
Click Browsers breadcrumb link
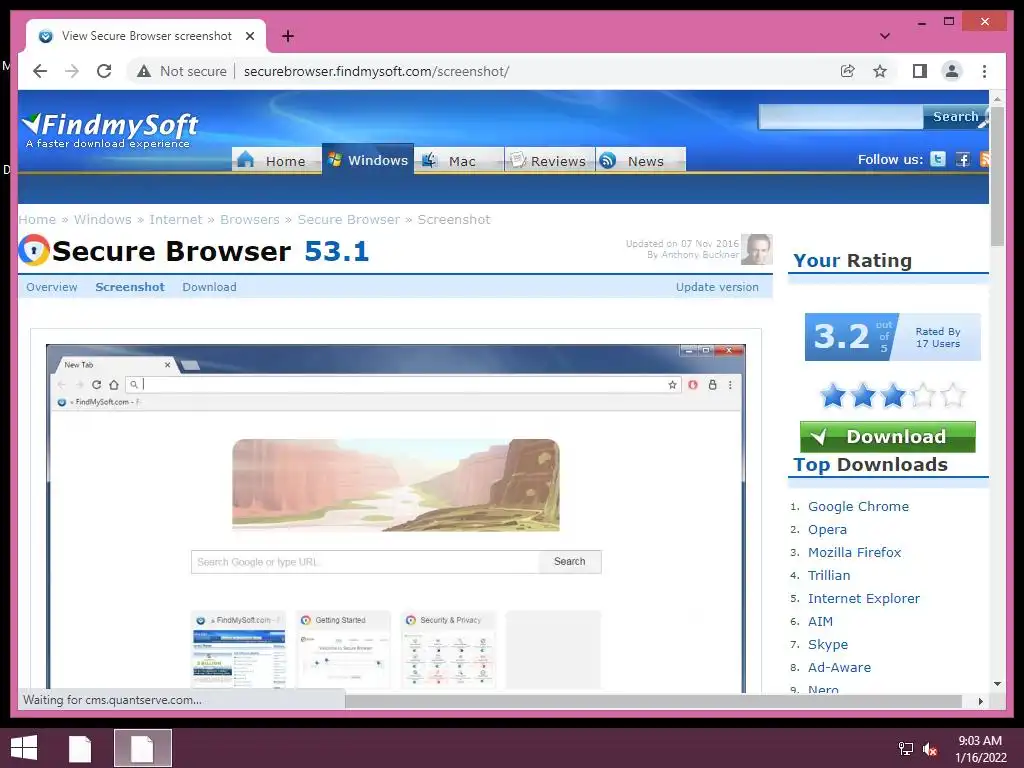249,219
